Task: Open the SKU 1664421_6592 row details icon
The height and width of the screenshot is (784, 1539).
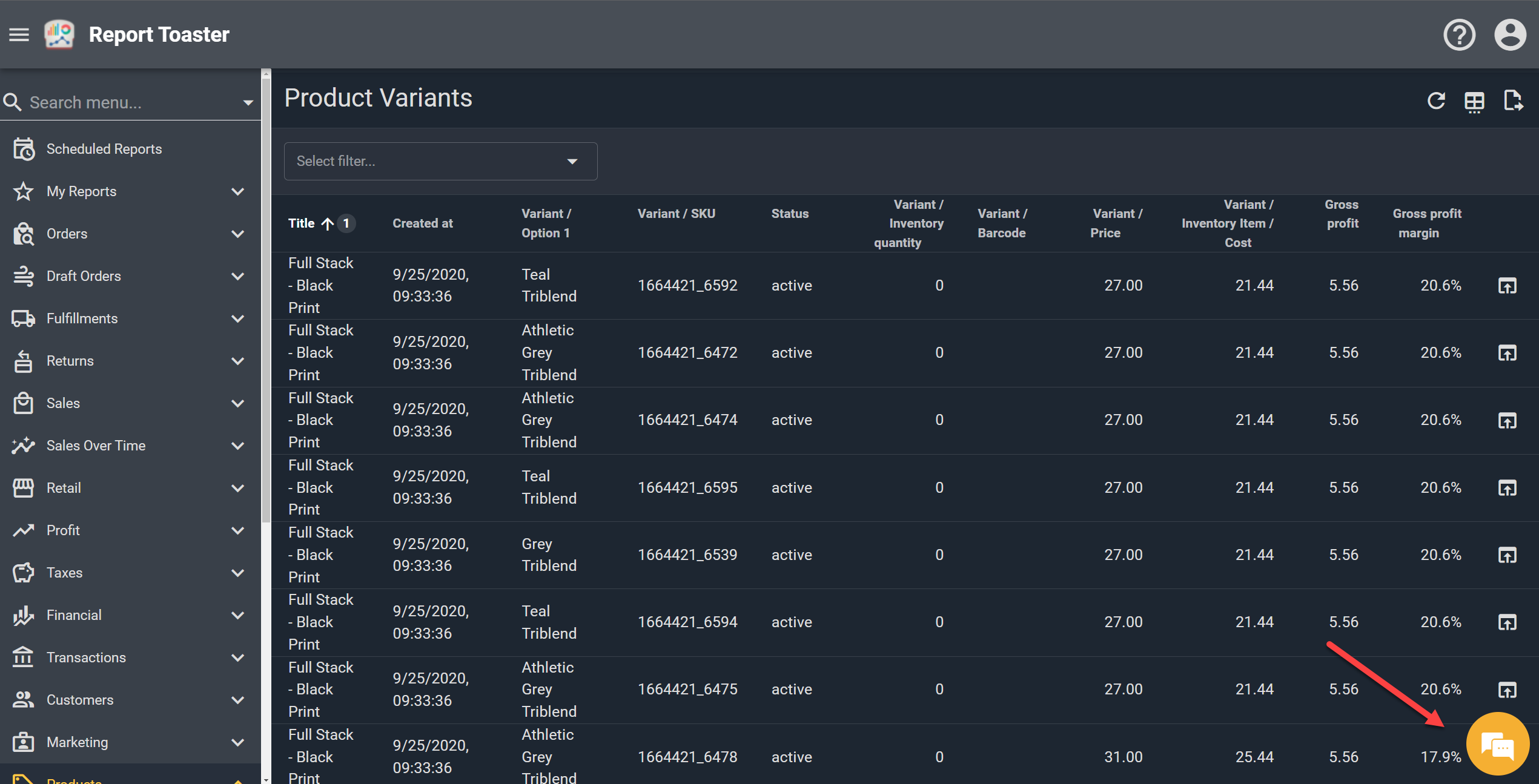Action: click(x=1507, y=285)
